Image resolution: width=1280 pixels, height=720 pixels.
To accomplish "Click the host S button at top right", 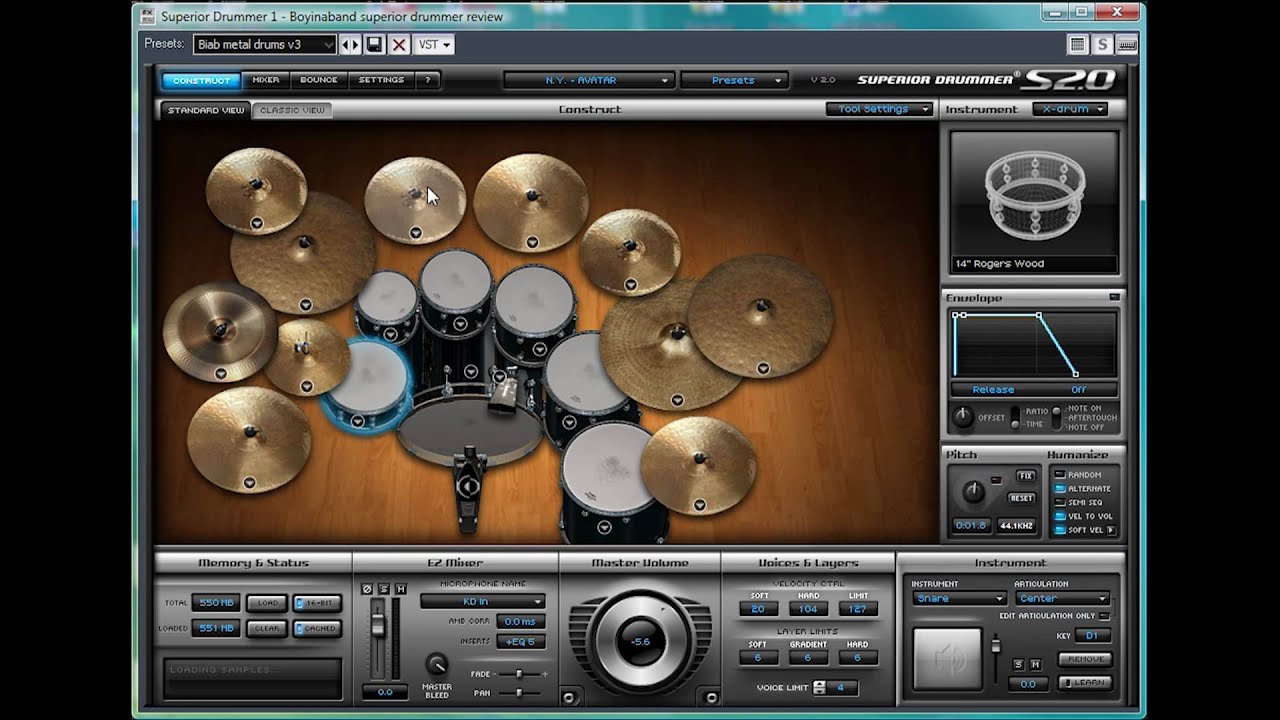I will (x=1102, y=44).
